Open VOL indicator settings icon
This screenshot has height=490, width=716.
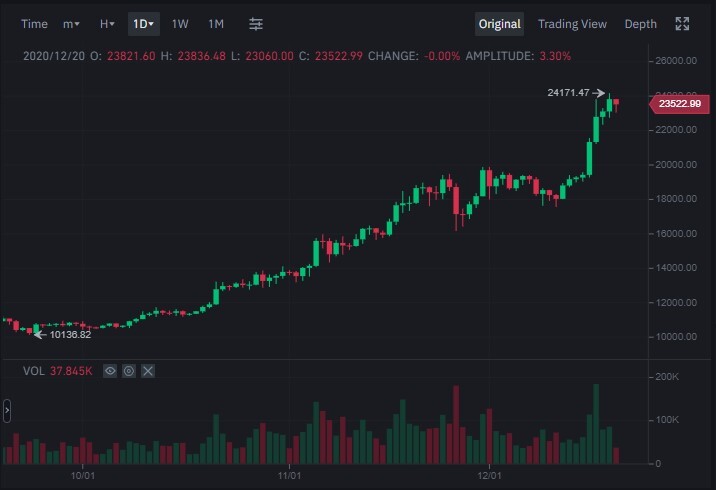pyautogui.click(x=129, y=371)
